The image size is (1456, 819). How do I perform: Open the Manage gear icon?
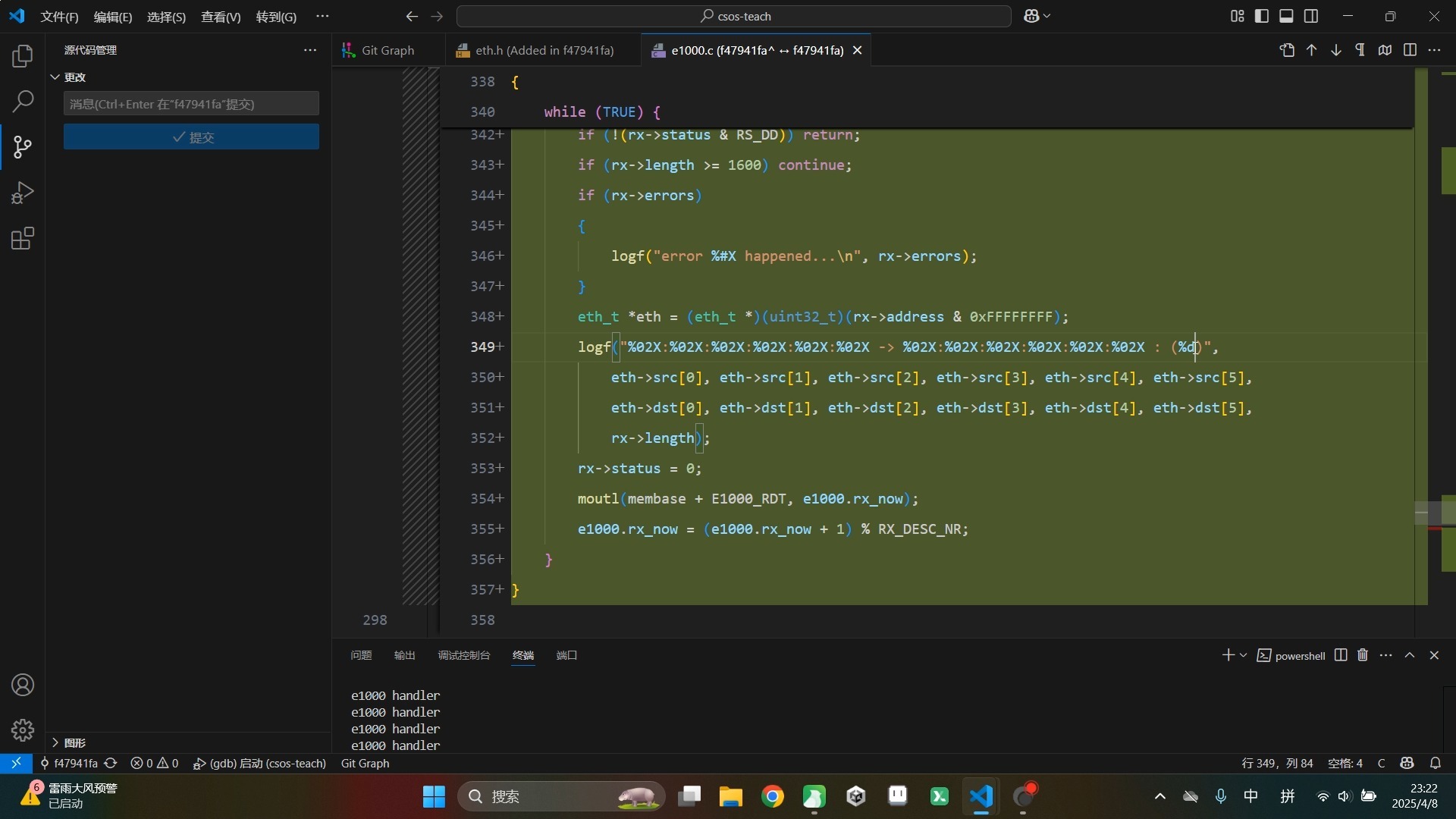click(x=23, y=730)
